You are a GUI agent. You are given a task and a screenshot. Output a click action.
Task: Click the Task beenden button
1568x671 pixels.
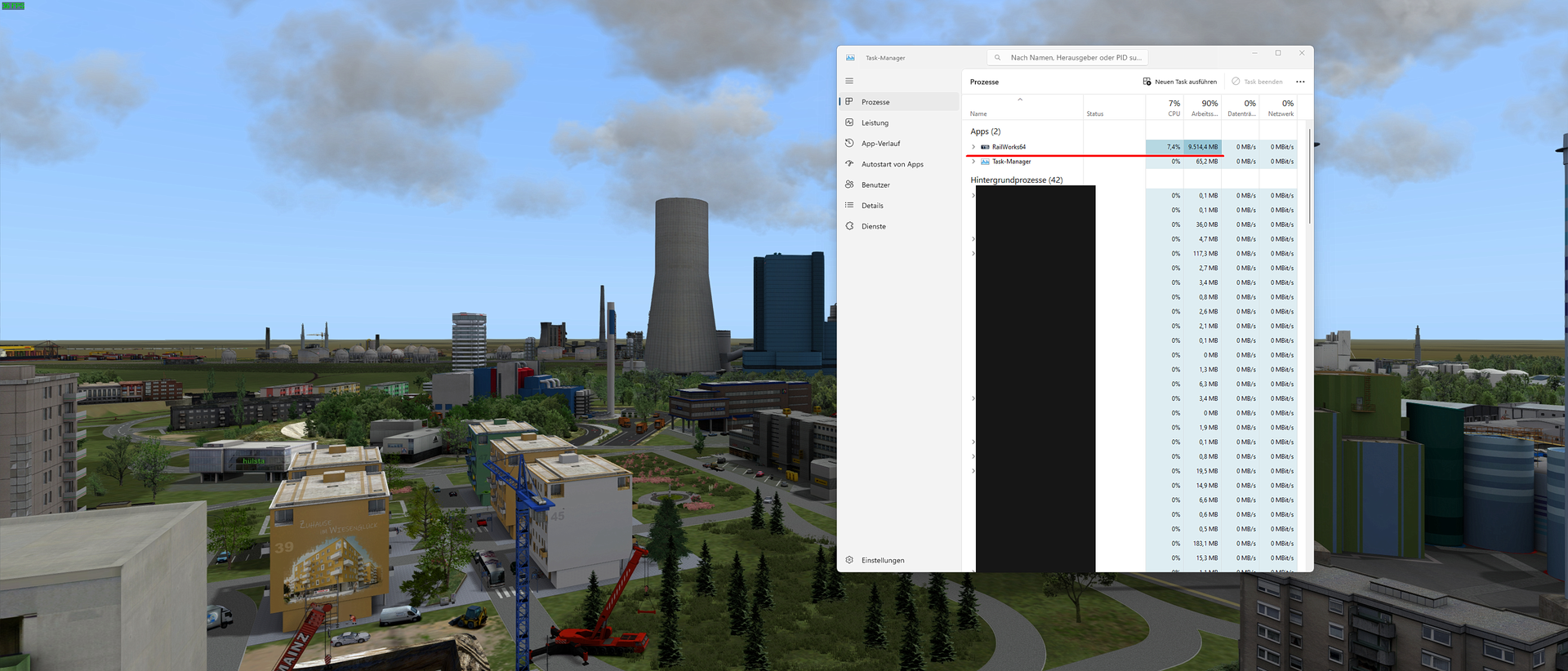[1257, 82]
